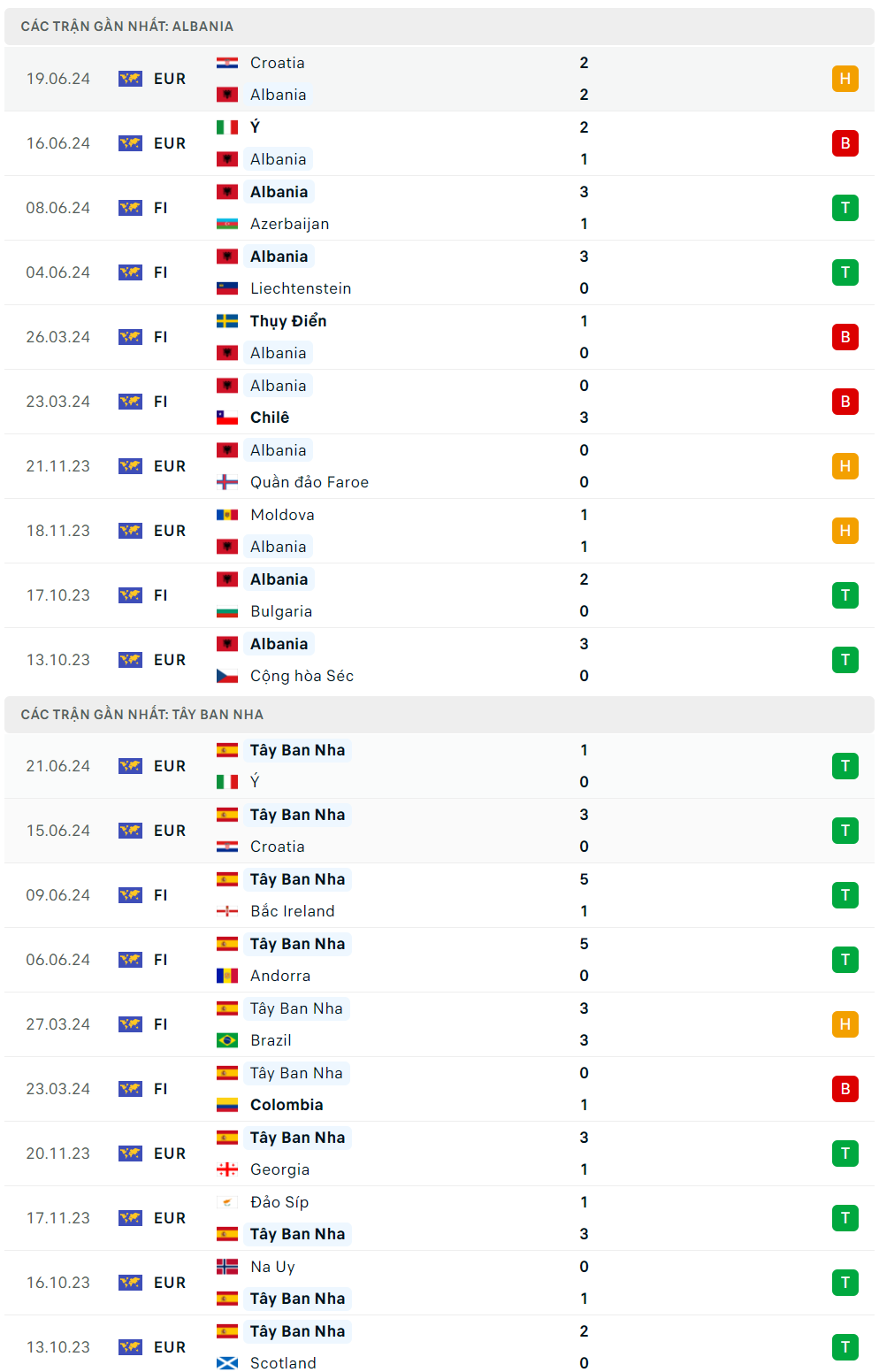Click the 'Các trận gần nhất: Tây Ban Nha' section header
The width and height of the screenshot is (879, 1372).
[141, 715]
